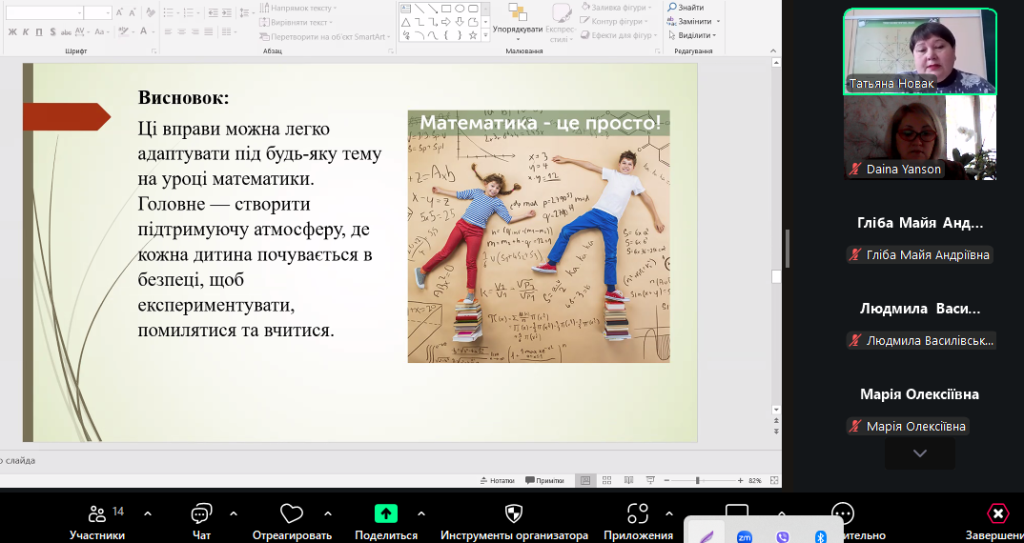Expand the arrow next to Поделиться

click(x=420, y=514)
